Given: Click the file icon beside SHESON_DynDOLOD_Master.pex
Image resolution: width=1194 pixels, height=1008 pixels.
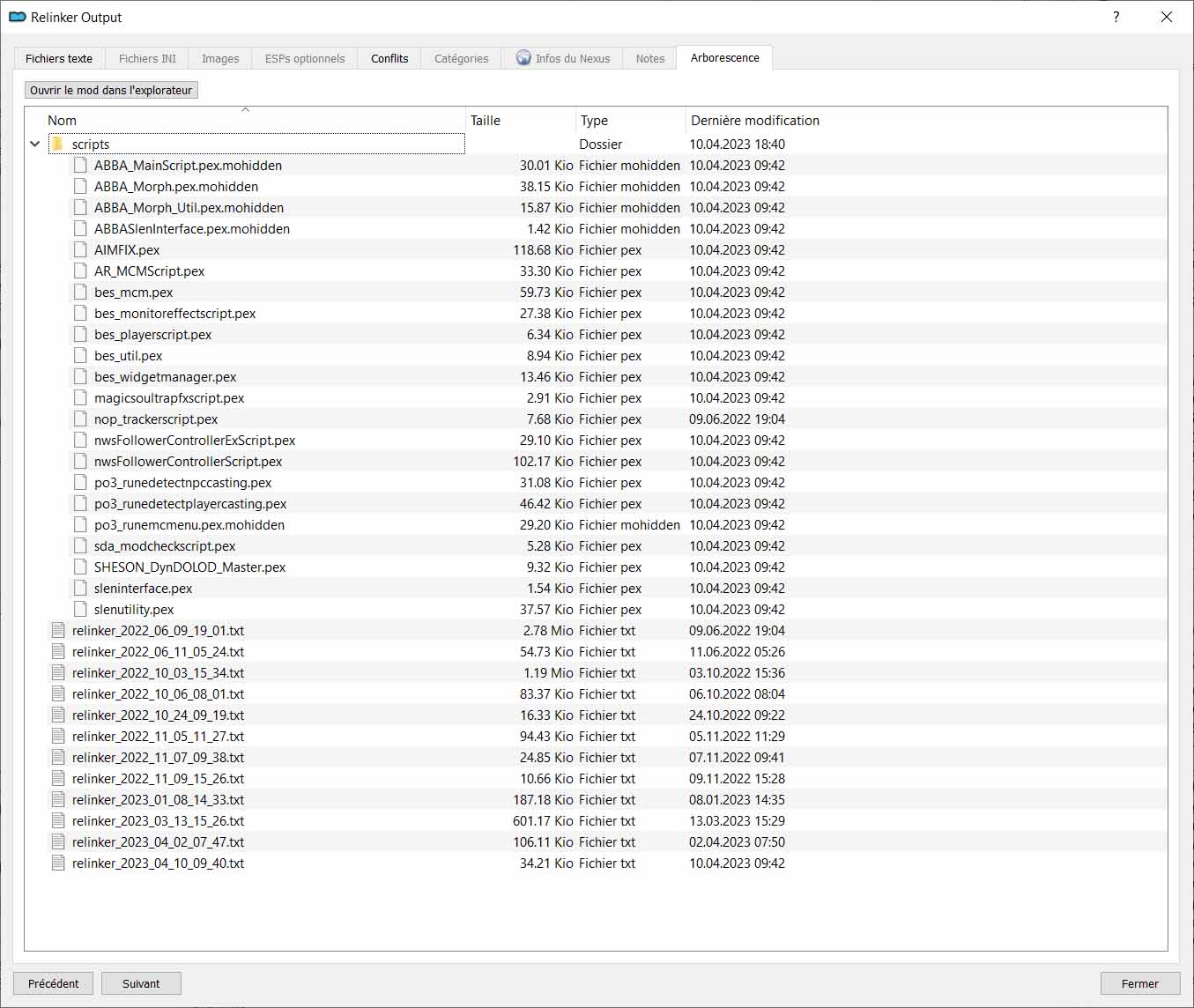Looking at the screenshot, I should click(80, 567).
